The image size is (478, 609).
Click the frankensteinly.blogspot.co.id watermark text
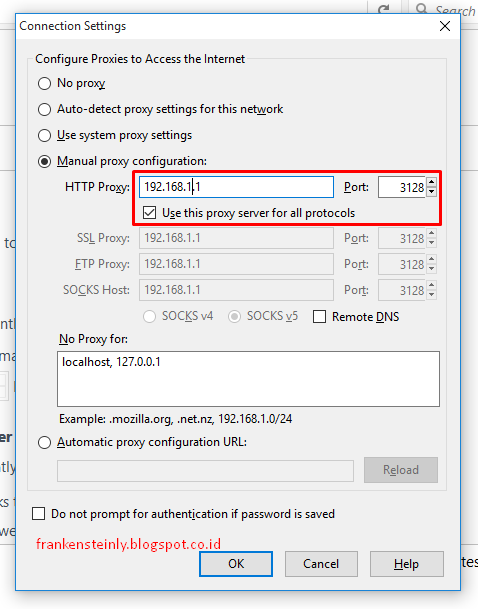tap(129, 544)
